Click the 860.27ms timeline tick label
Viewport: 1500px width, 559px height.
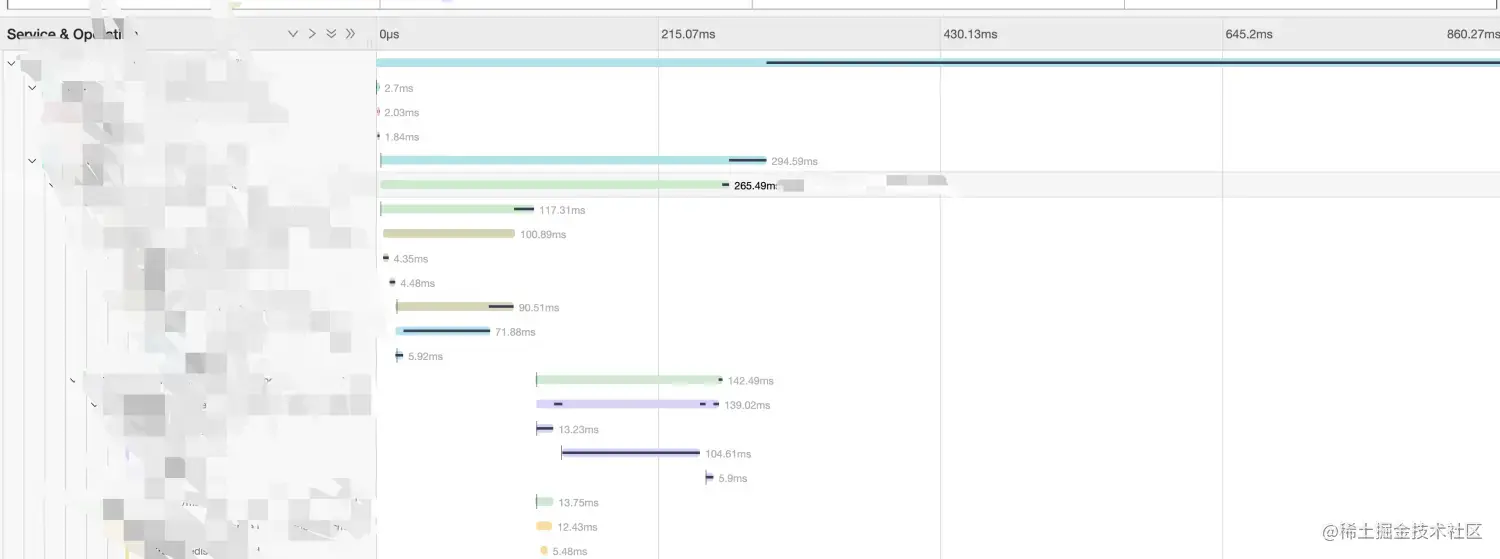tap(1473, 34)
